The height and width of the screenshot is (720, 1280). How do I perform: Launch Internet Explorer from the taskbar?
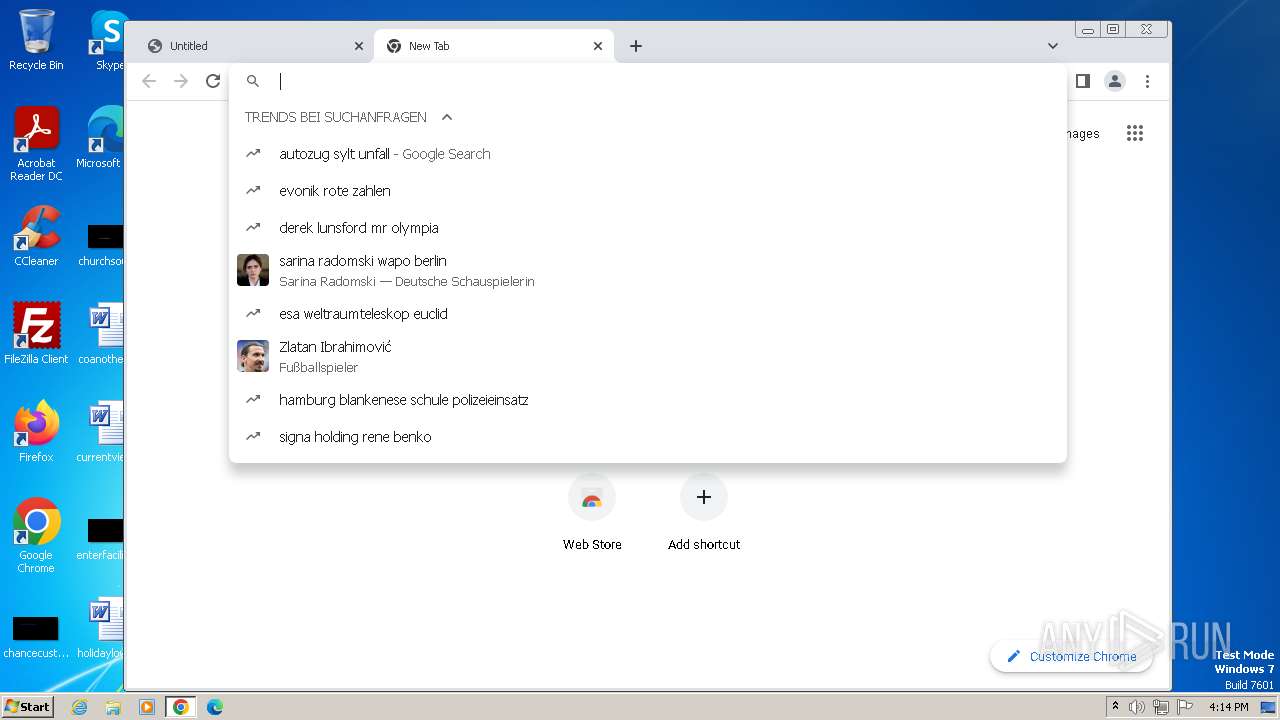click(79, 707)
